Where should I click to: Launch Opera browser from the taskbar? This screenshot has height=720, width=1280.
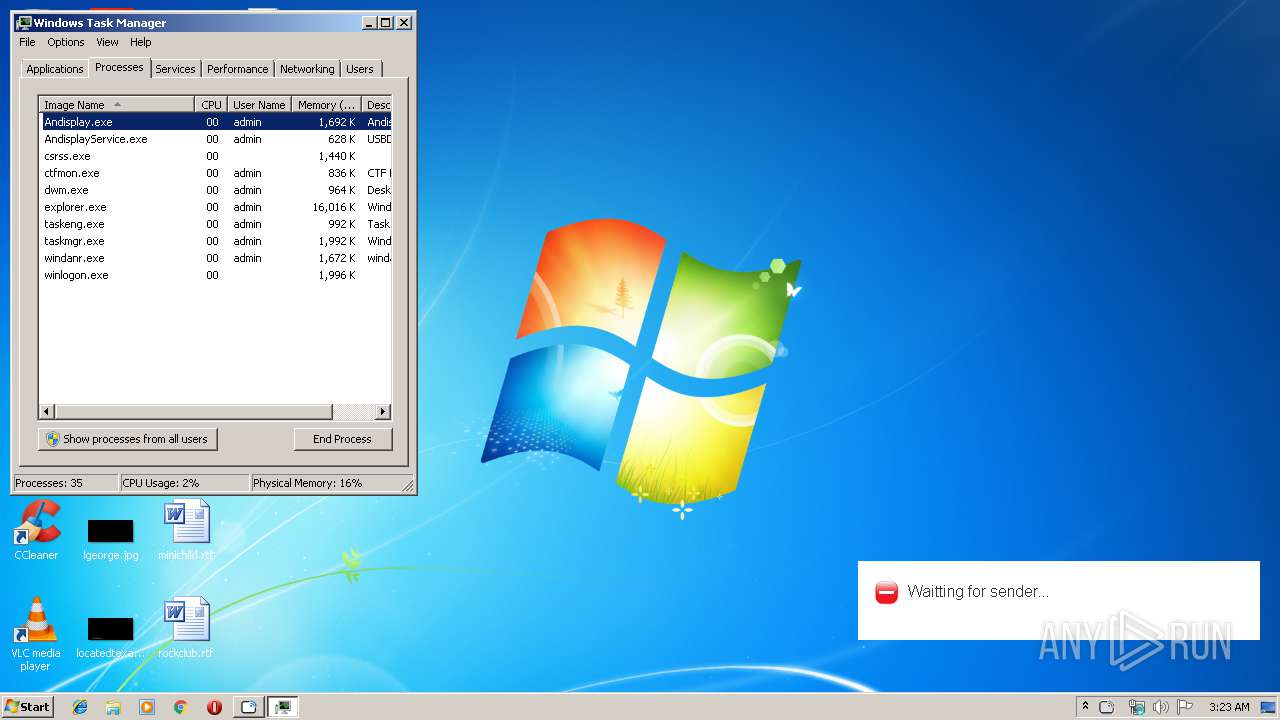[x=214, y=707]
